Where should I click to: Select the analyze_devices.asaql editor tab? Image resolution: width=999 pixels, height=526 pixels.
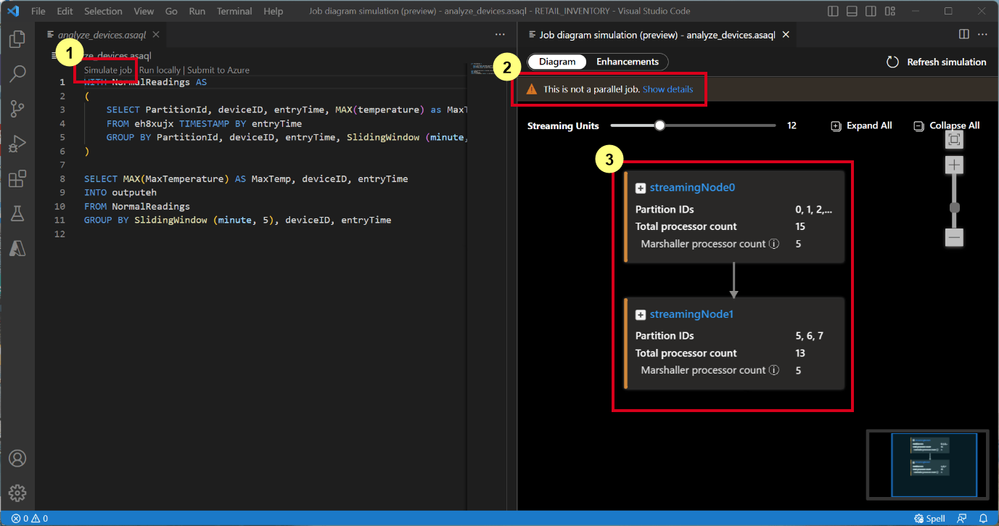(x=102, y=34)
